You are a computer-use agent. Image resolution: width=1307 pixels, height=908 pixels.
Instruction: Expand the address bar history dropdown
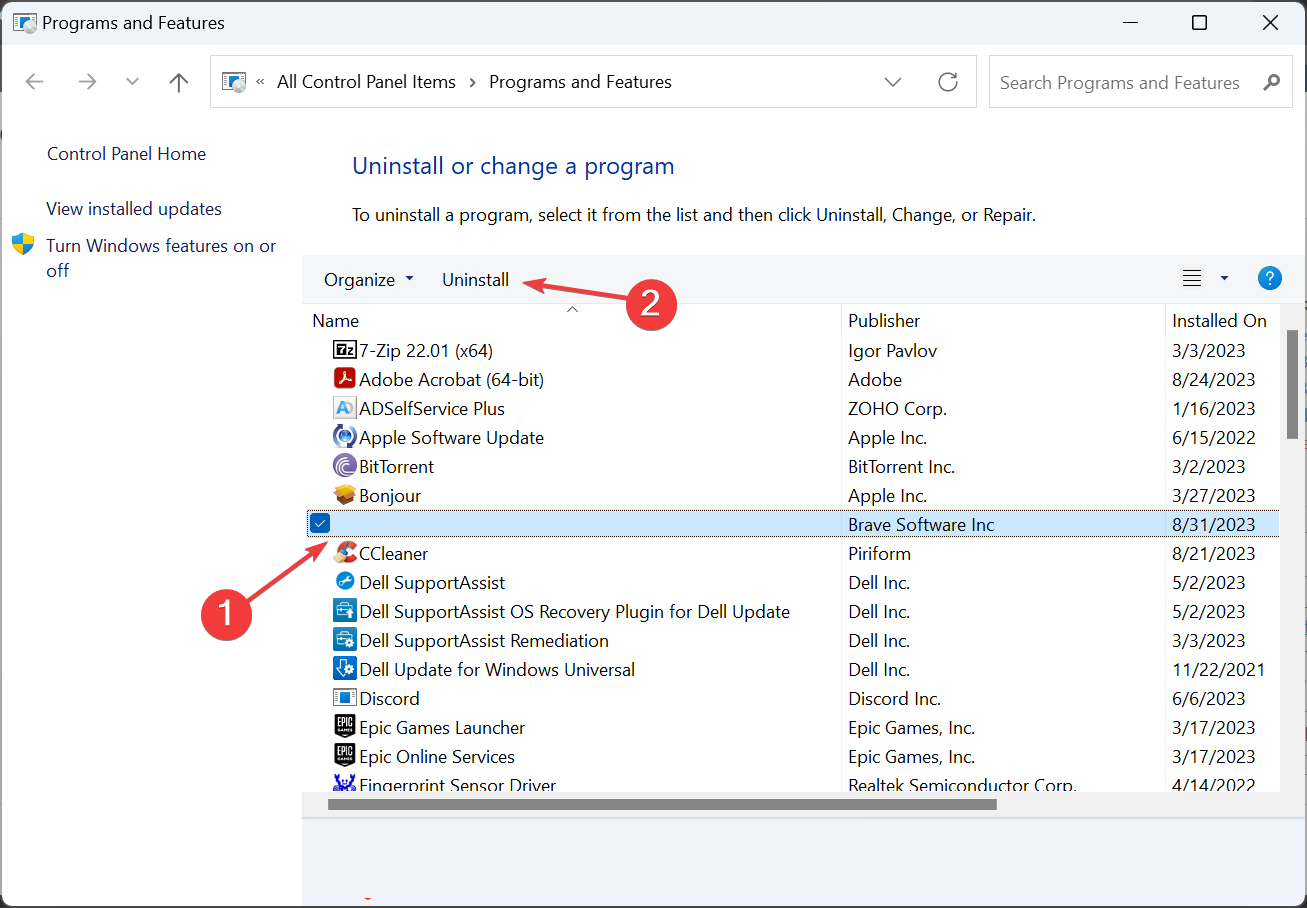click(893, 82)
